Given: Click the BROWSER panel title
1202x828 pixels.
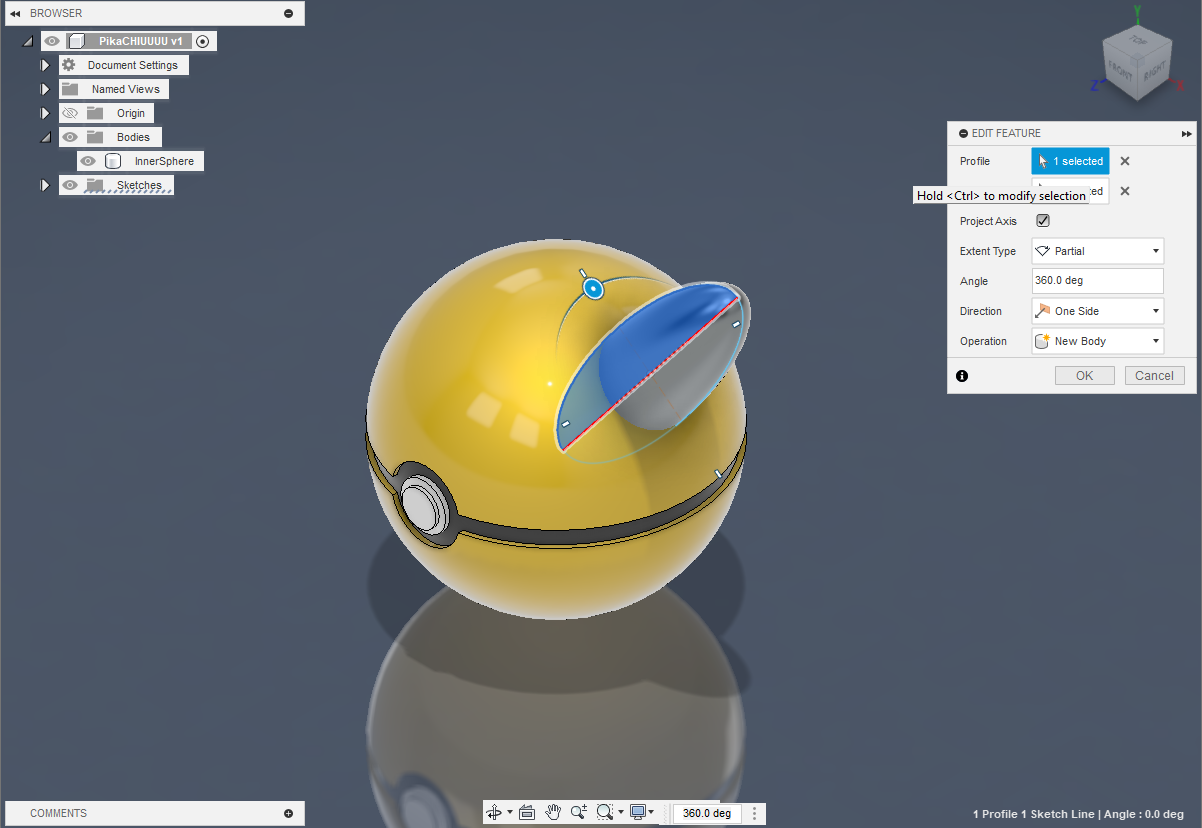Looking at the screenshot, I should (56, 13).
